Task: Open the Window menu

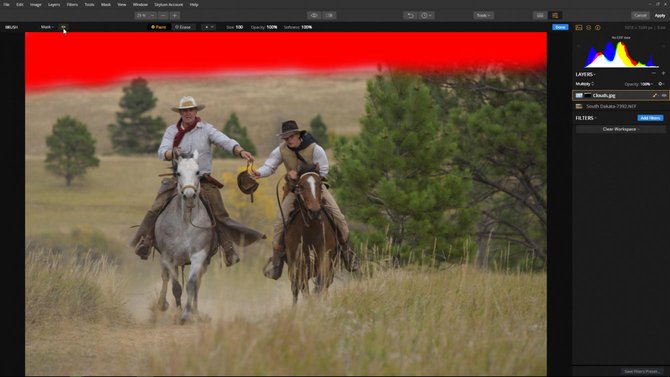Action: 140,4
